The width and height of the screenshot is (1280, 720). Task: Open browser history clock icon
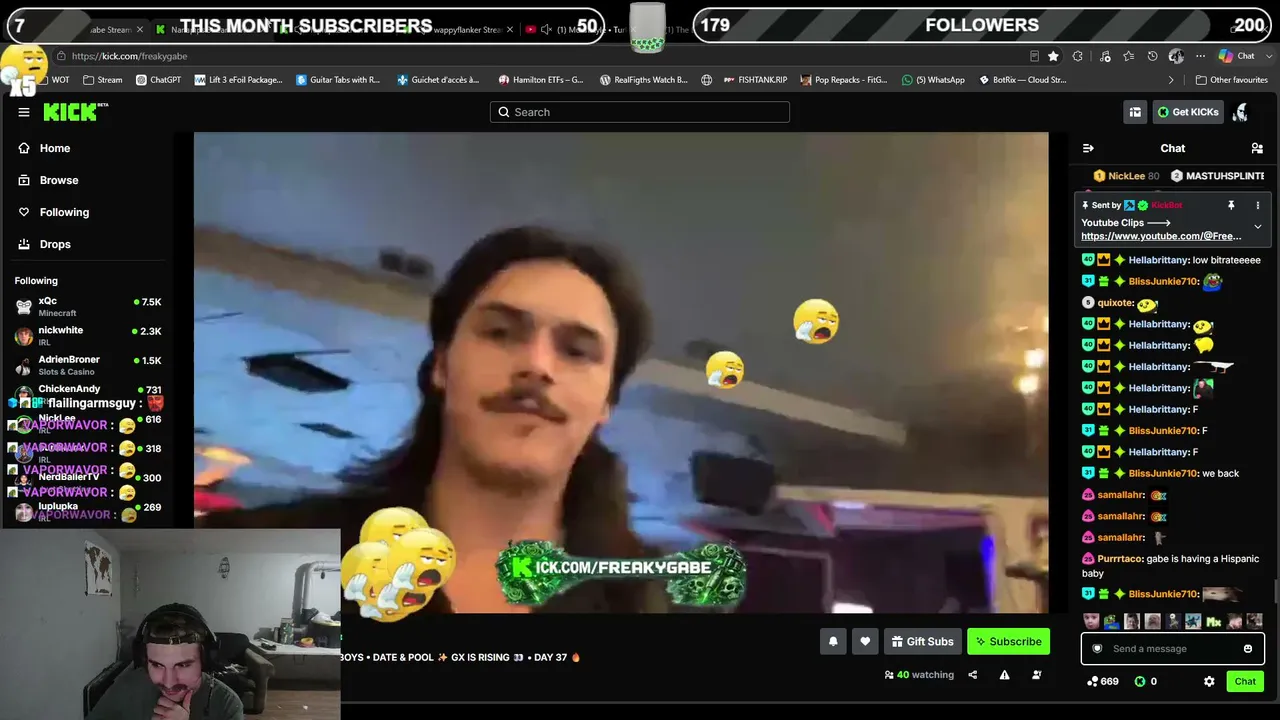point(1153,56)
